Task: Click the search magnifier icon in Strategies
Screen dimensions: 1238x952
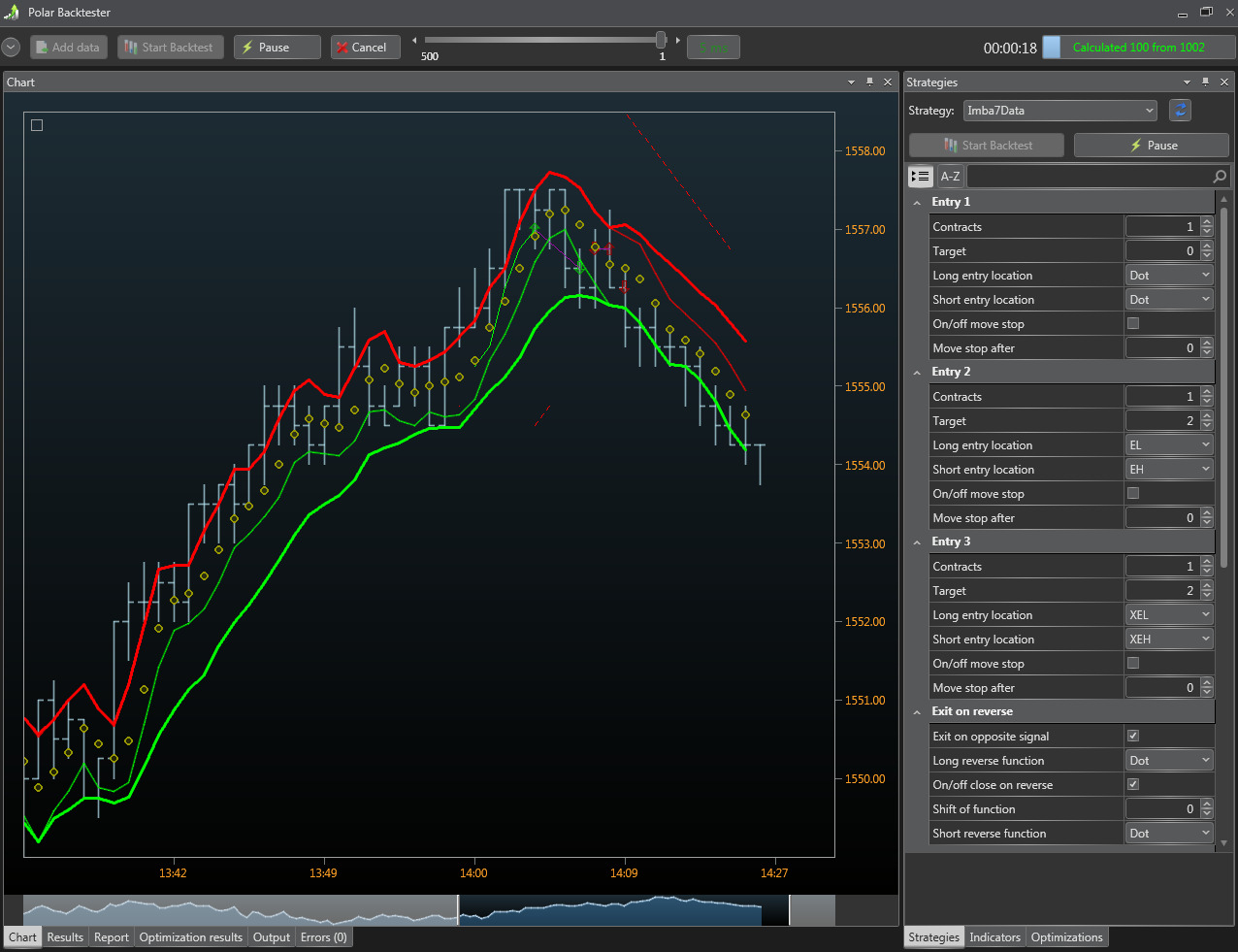Action: point(1220,176)
